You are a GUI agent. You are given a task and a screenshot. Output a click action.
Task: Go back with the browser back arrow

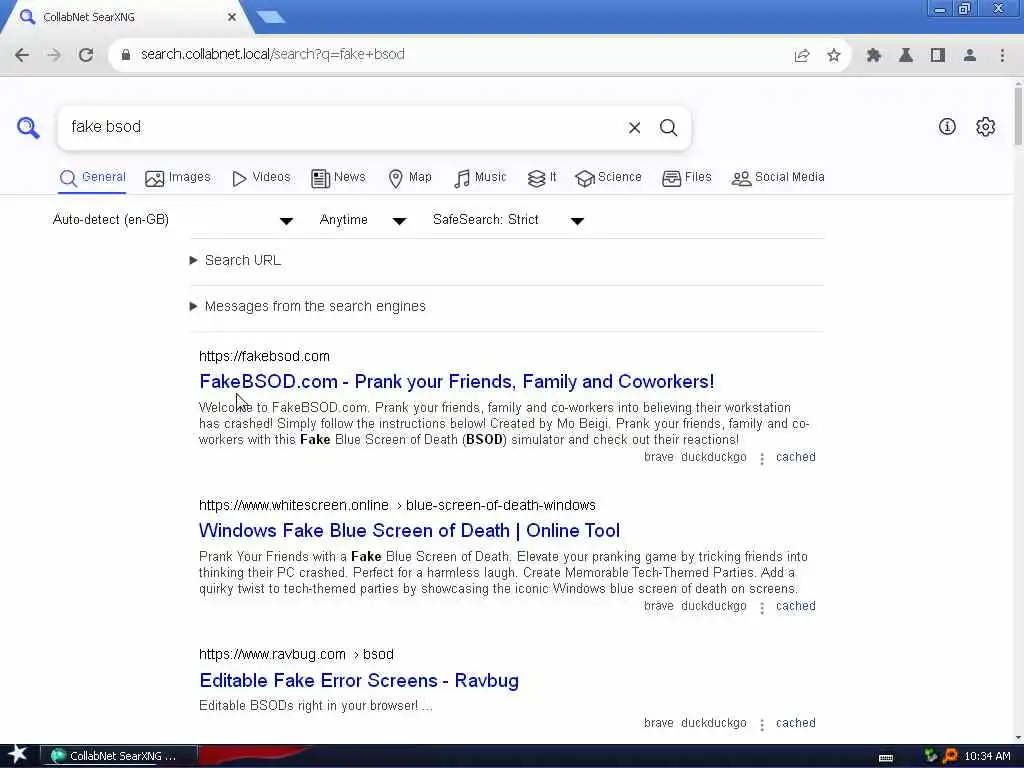[22, 55]
